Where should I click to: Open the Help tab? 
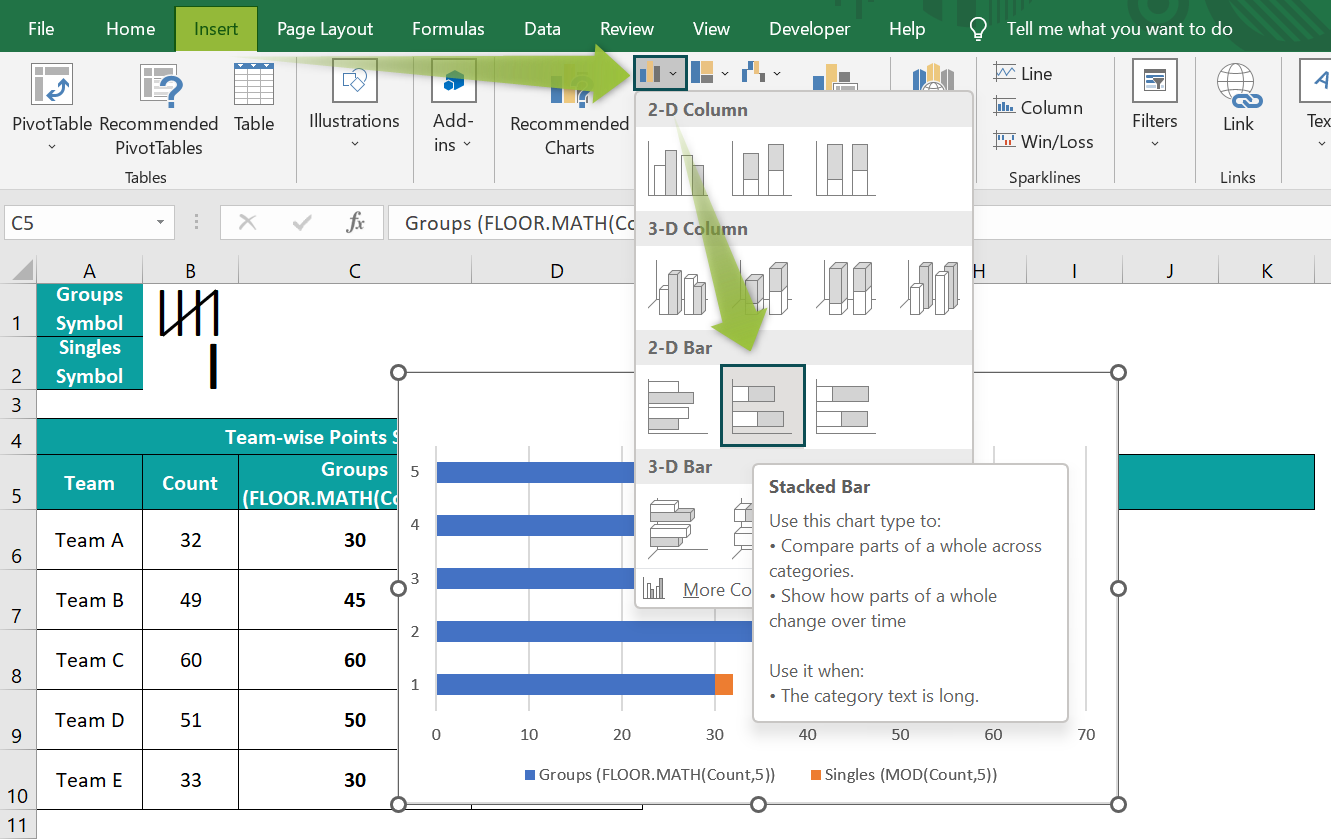(907, 29)
